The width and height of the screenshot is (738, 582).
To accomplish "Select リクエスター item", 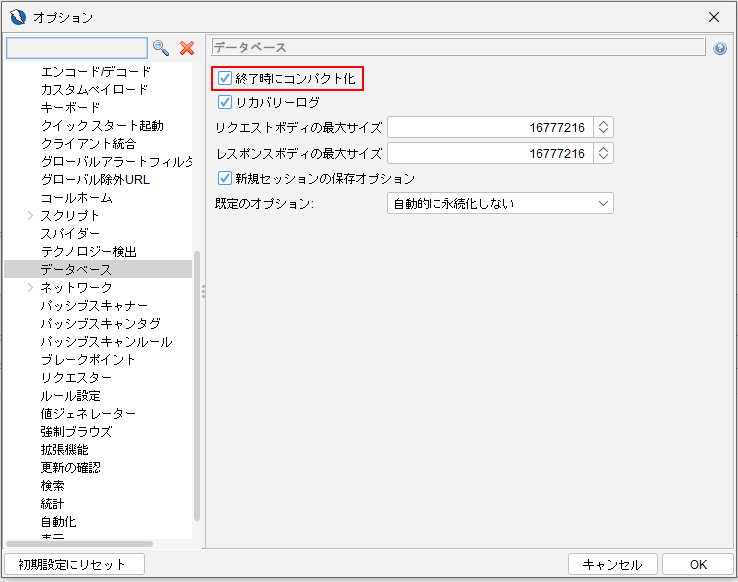I will click(x=76, y=377).
